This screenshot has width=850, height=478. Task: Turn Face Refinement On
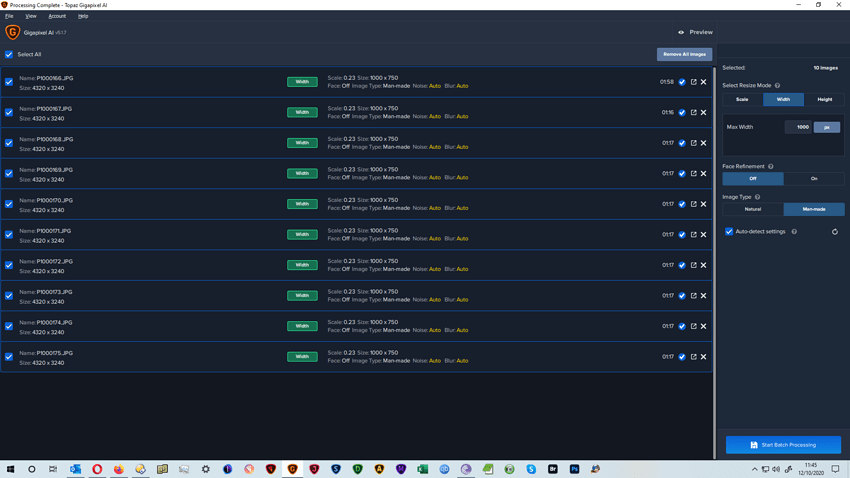point(814,179)
